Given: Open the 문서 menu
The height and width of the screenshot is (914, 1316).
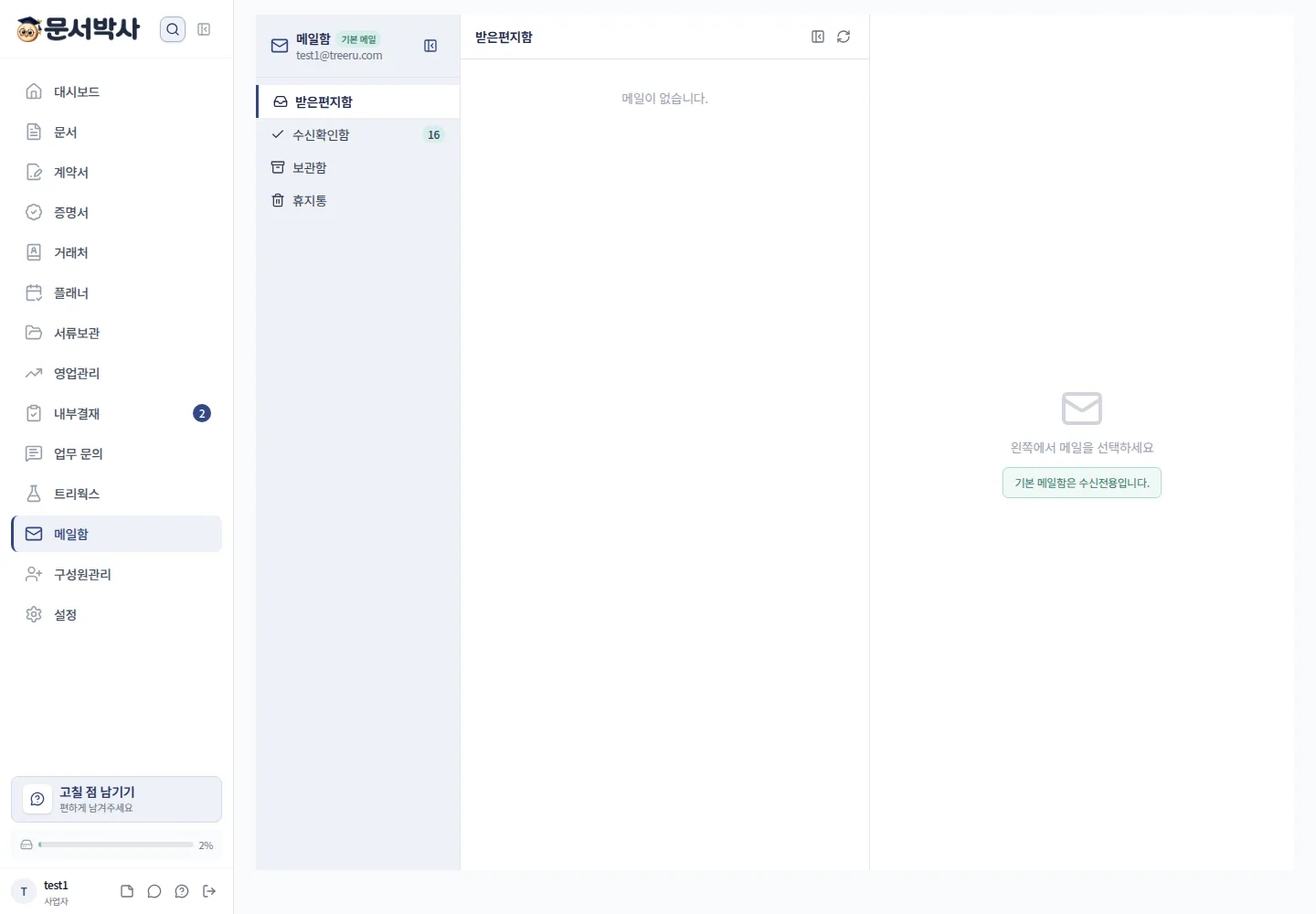Looking at the screenshot, I should 116,132.
